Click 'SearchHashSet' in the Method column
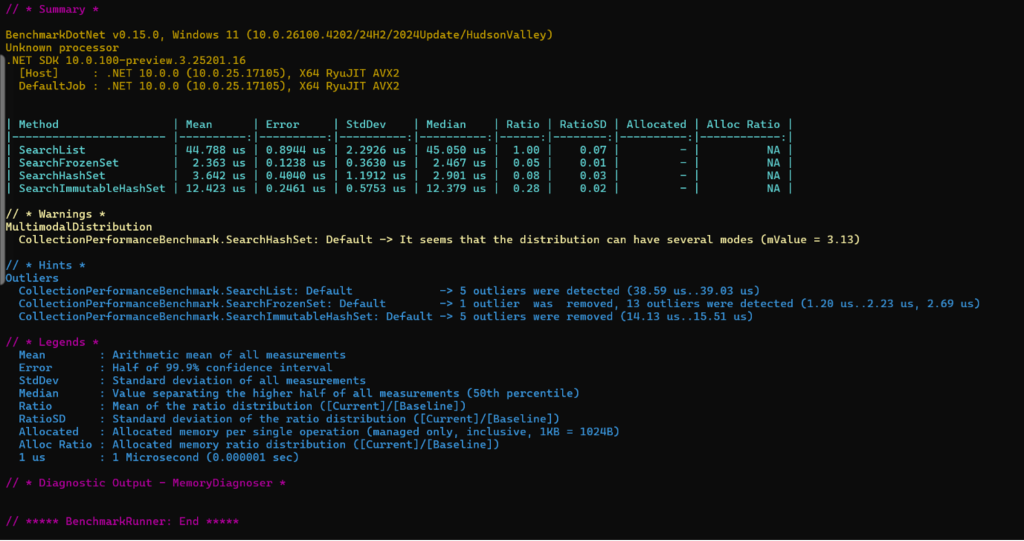This screenshot has width=1024, height=541. 62,175
